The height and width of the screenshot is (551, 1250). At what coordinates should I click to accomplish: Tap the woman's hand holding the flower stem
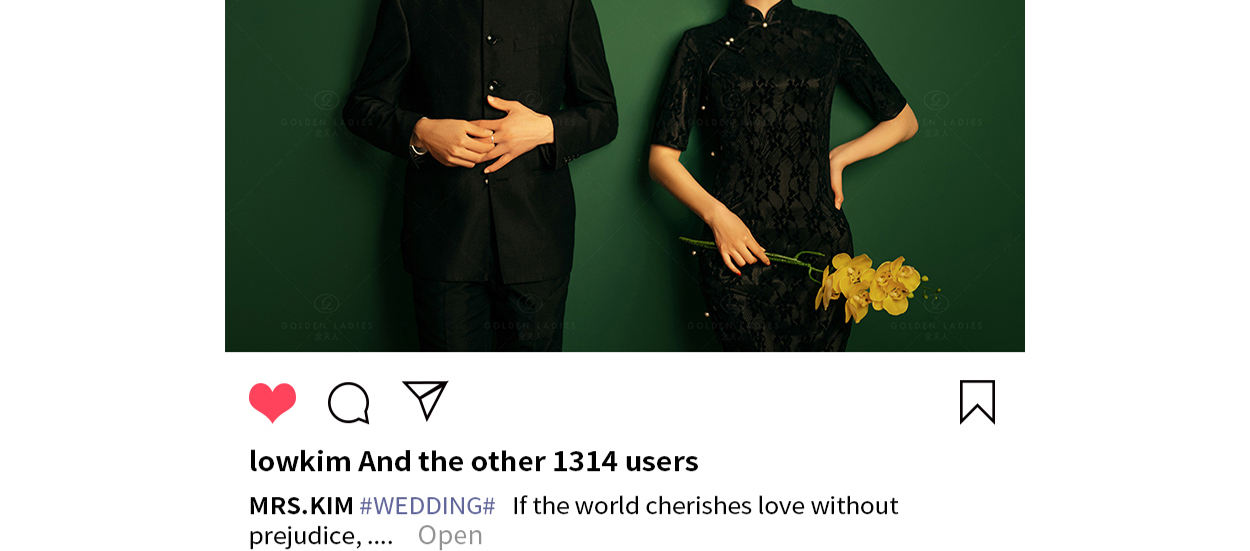tap(738, 245)
